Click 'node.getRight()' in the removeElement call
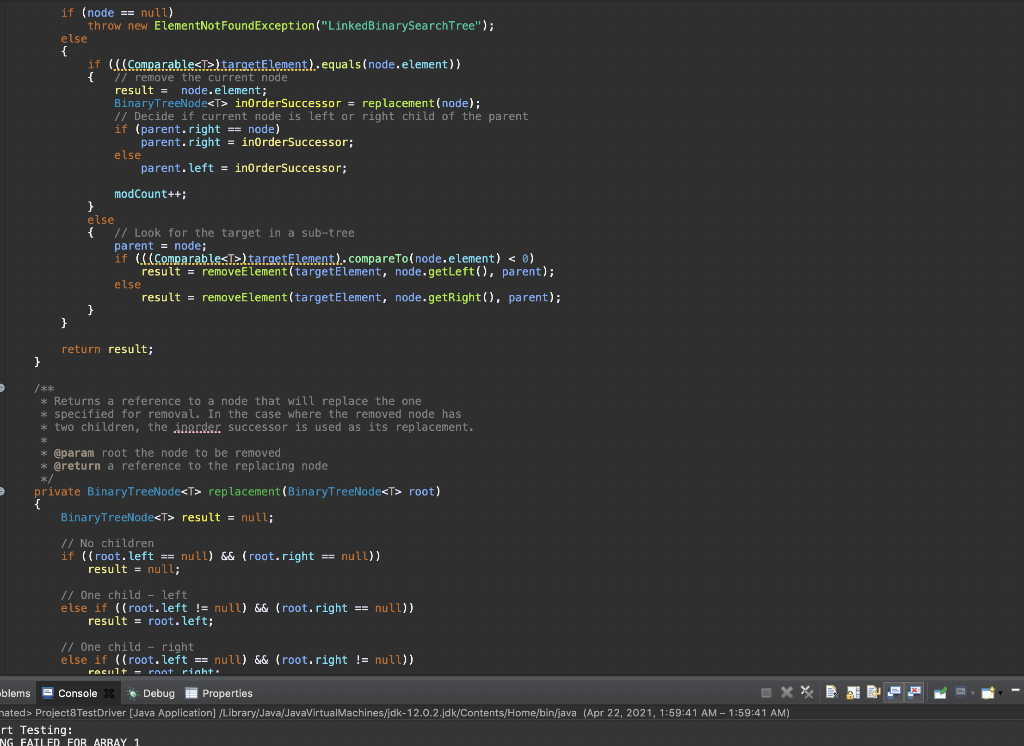Image resolution: width=1024 pixels, height=746 pixels. click(x=444, y=297)
